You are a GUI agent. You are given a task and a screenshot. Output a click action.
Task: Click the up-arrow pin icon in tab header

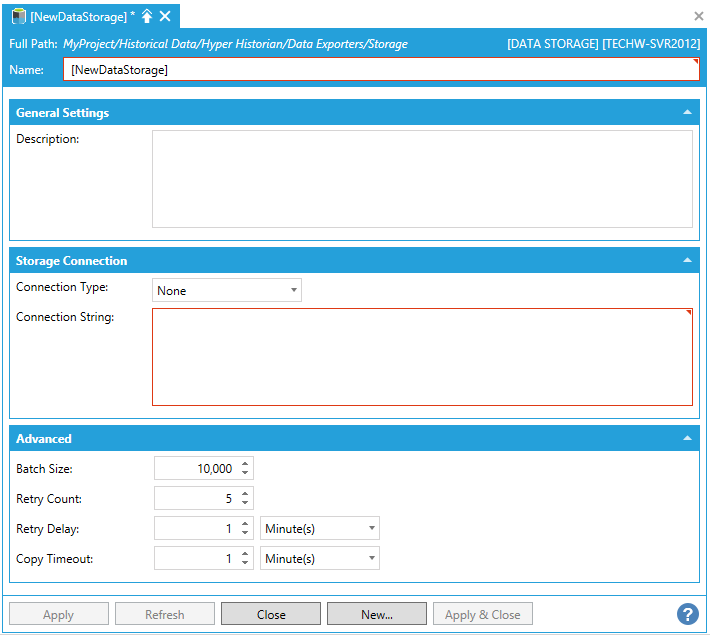point(147,16)
